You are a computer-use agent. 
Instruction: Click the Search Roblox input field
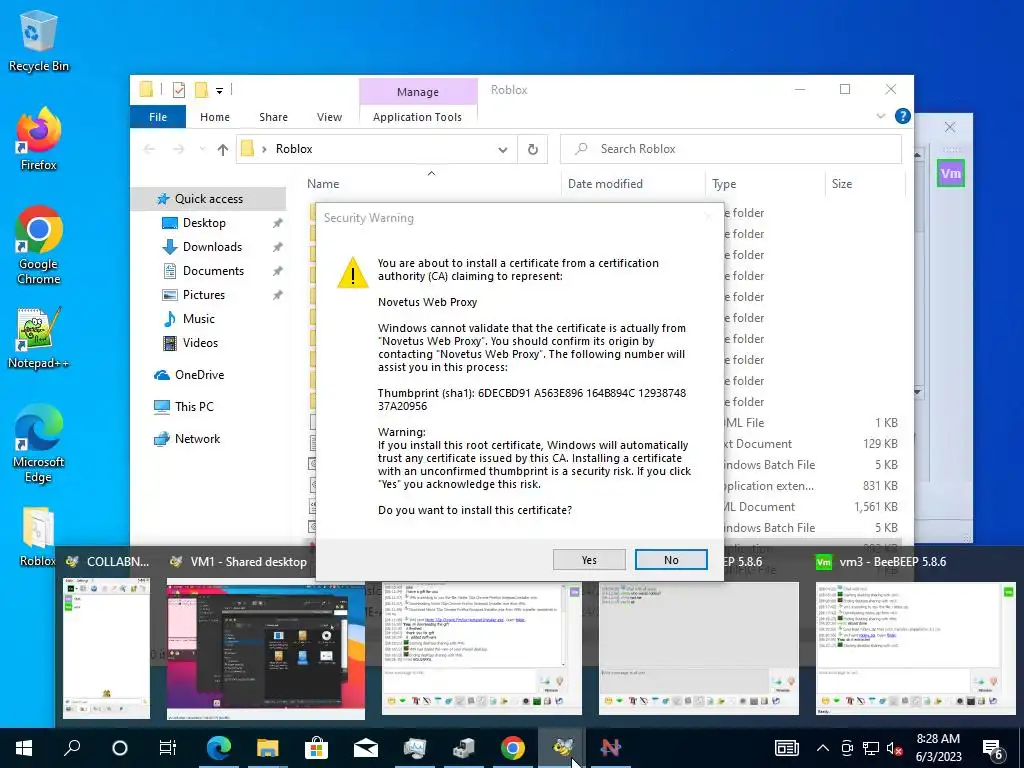(731, 149)
